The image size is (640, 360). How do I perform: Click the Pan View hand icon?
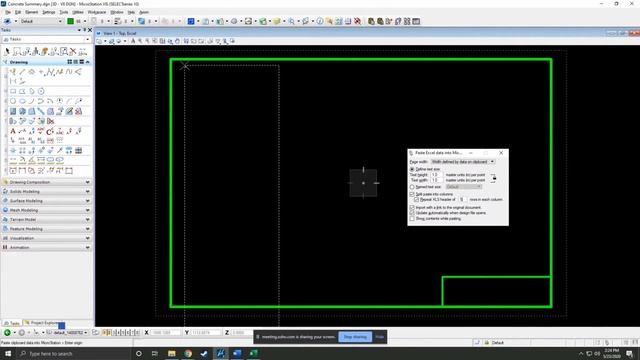pos(177,41)
